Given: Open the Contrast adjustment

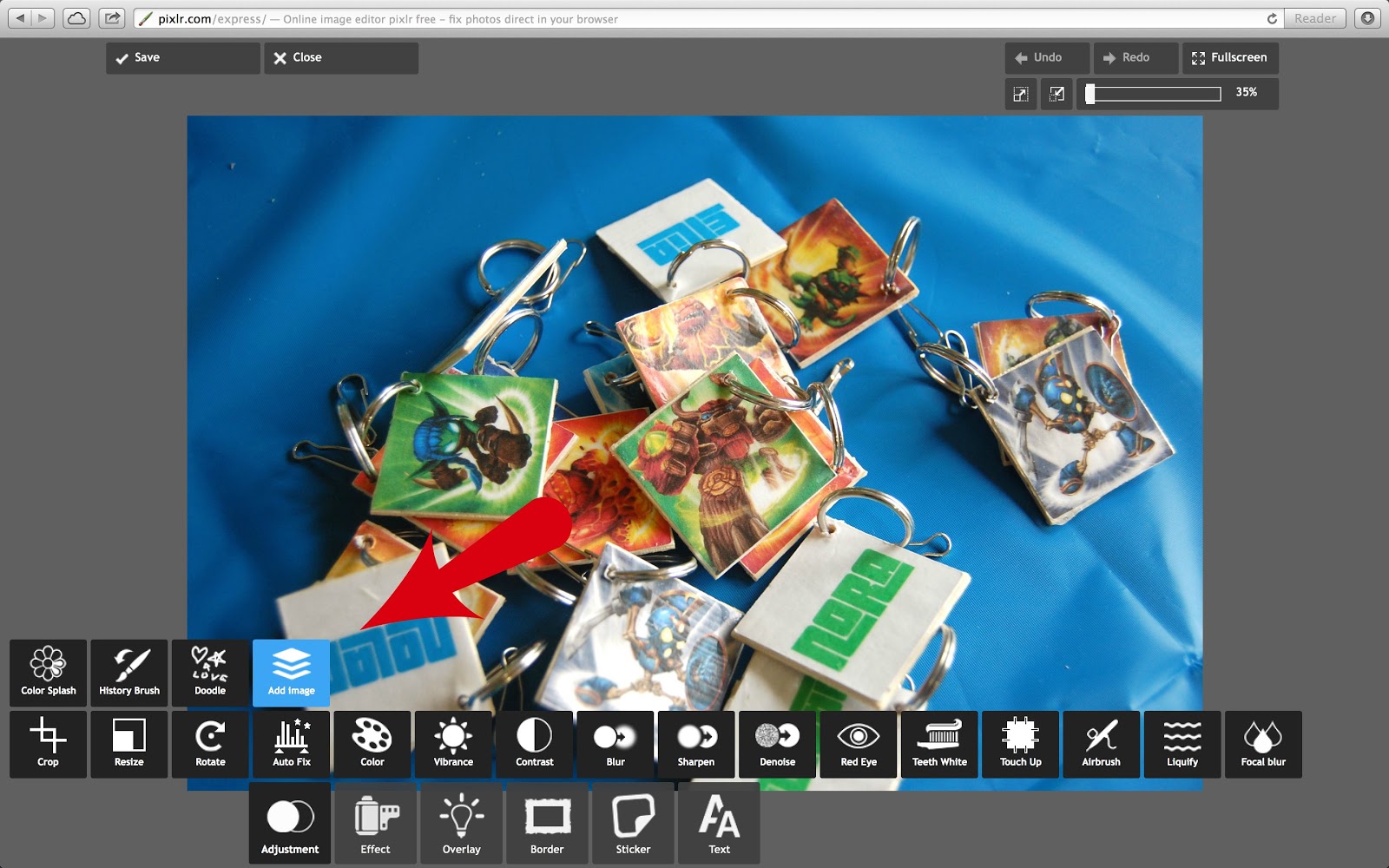Looking at the screenshot, I should (534, 744).
